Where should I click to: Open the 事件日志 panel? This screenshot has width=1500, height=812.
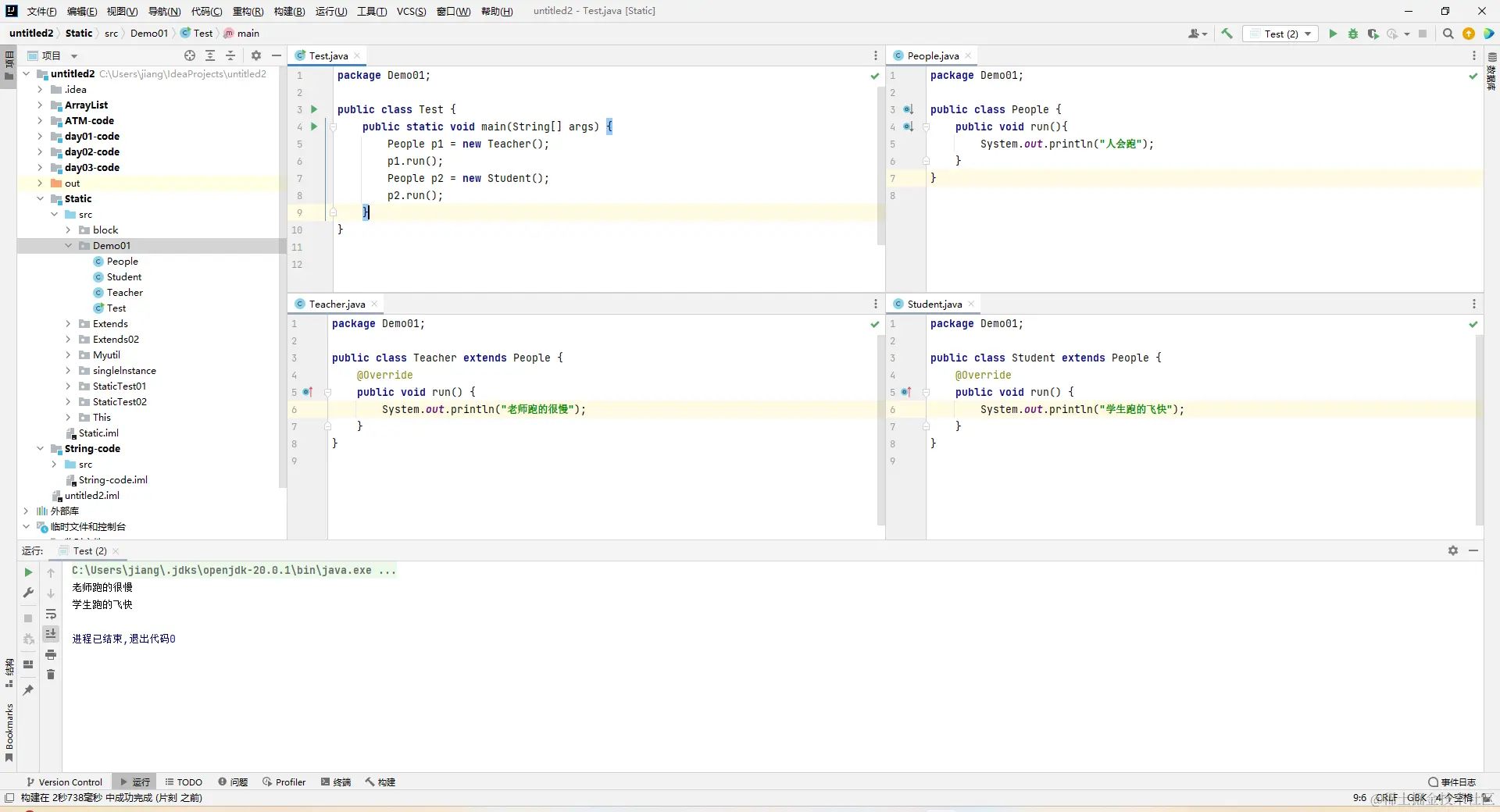[x=1452, y=782]
